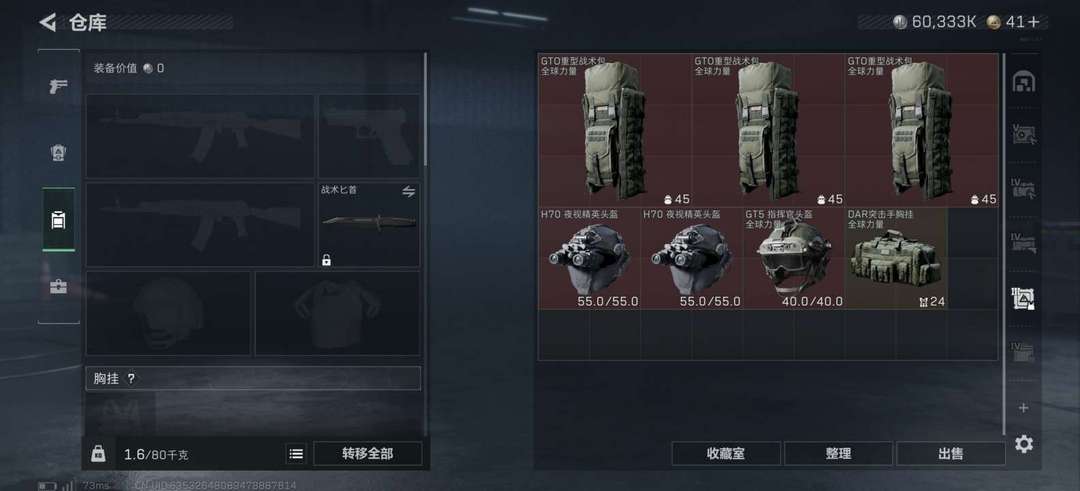1080x491 pixels.
Task: Toggle the lock icon on tactical knife
Action: coord(326,260)
